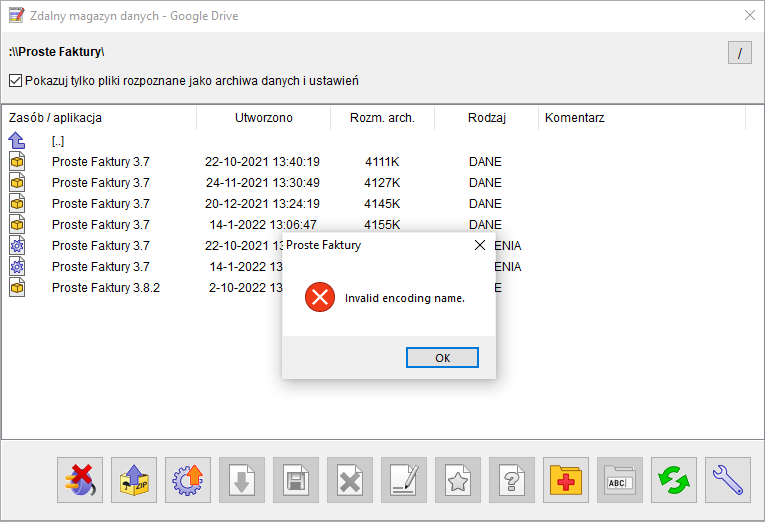Select the '[..]' parent directory entry
The image size is (765, 522).
[x=58, y=141]
